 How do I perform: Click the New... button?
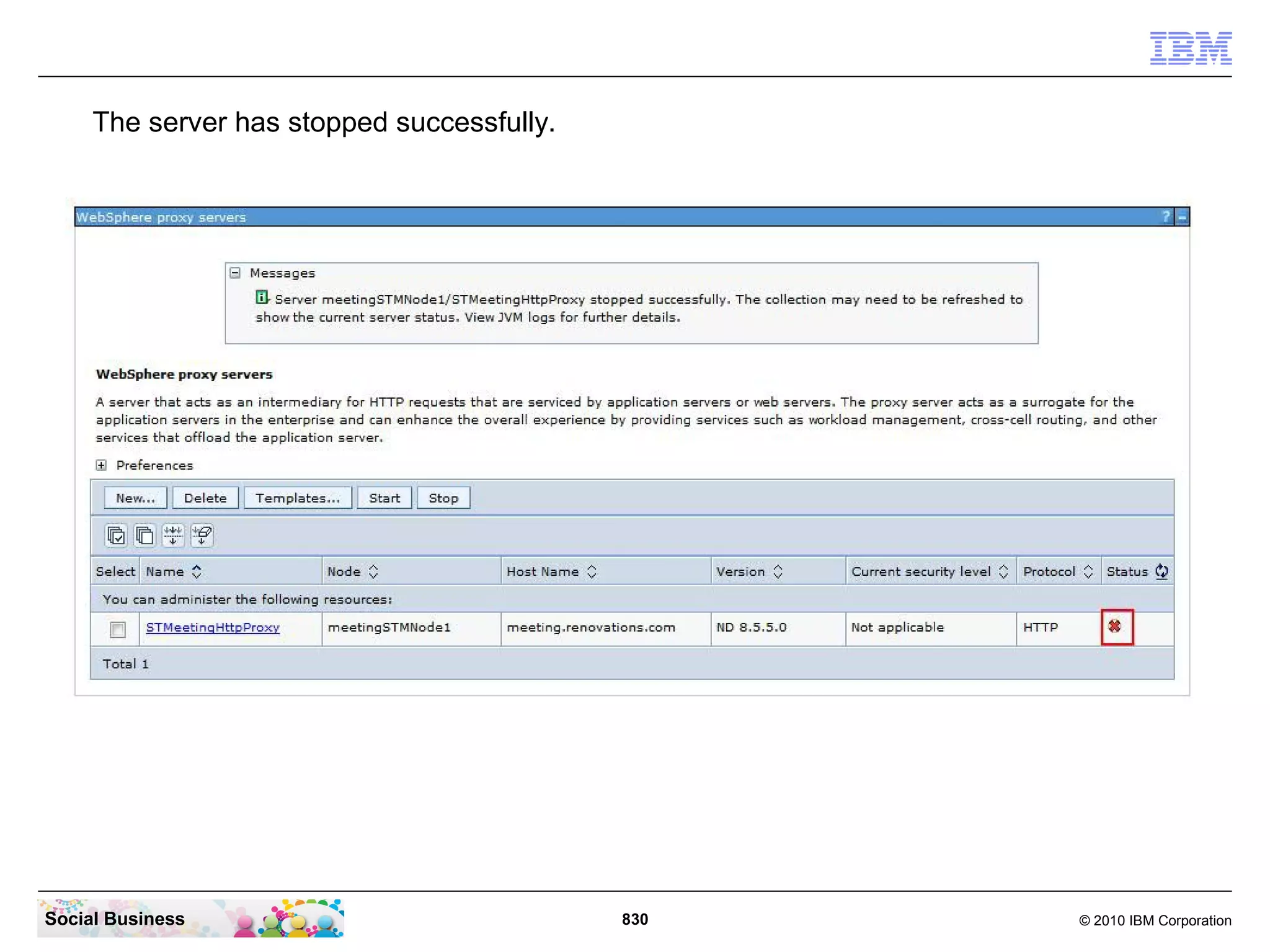(135, 498)
